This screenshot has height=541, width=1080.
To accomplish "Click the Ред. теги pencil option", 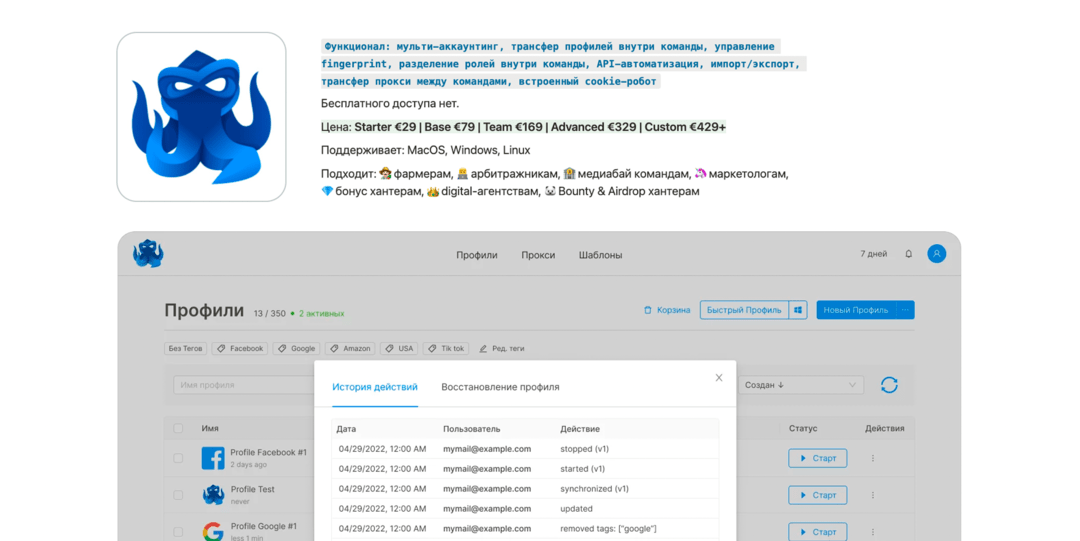I will click(x=501, y=349).
